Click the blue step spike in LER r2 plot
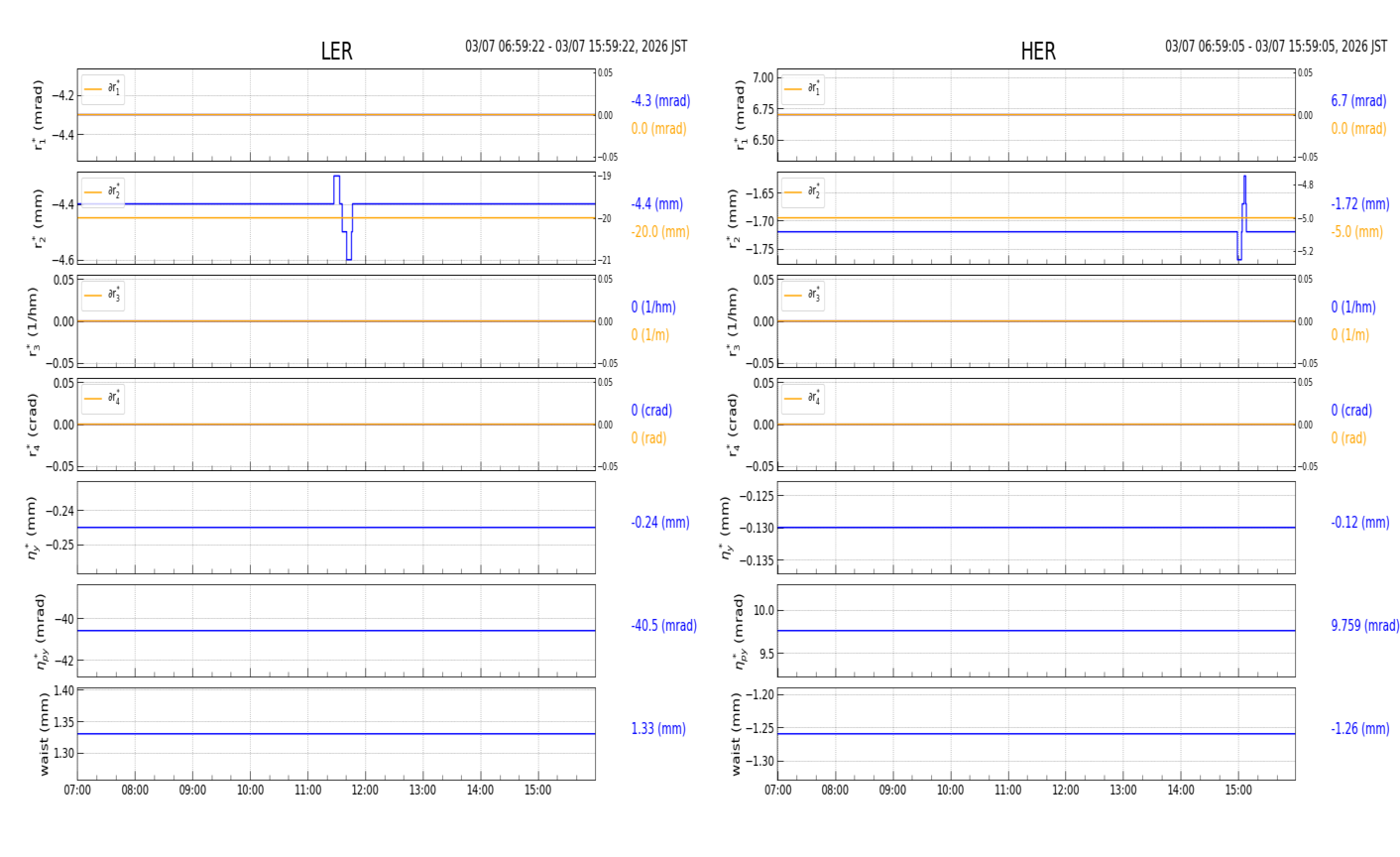The height and width of the screenshot is (857, 1400). pyautogui.click(x=337, y=188)
